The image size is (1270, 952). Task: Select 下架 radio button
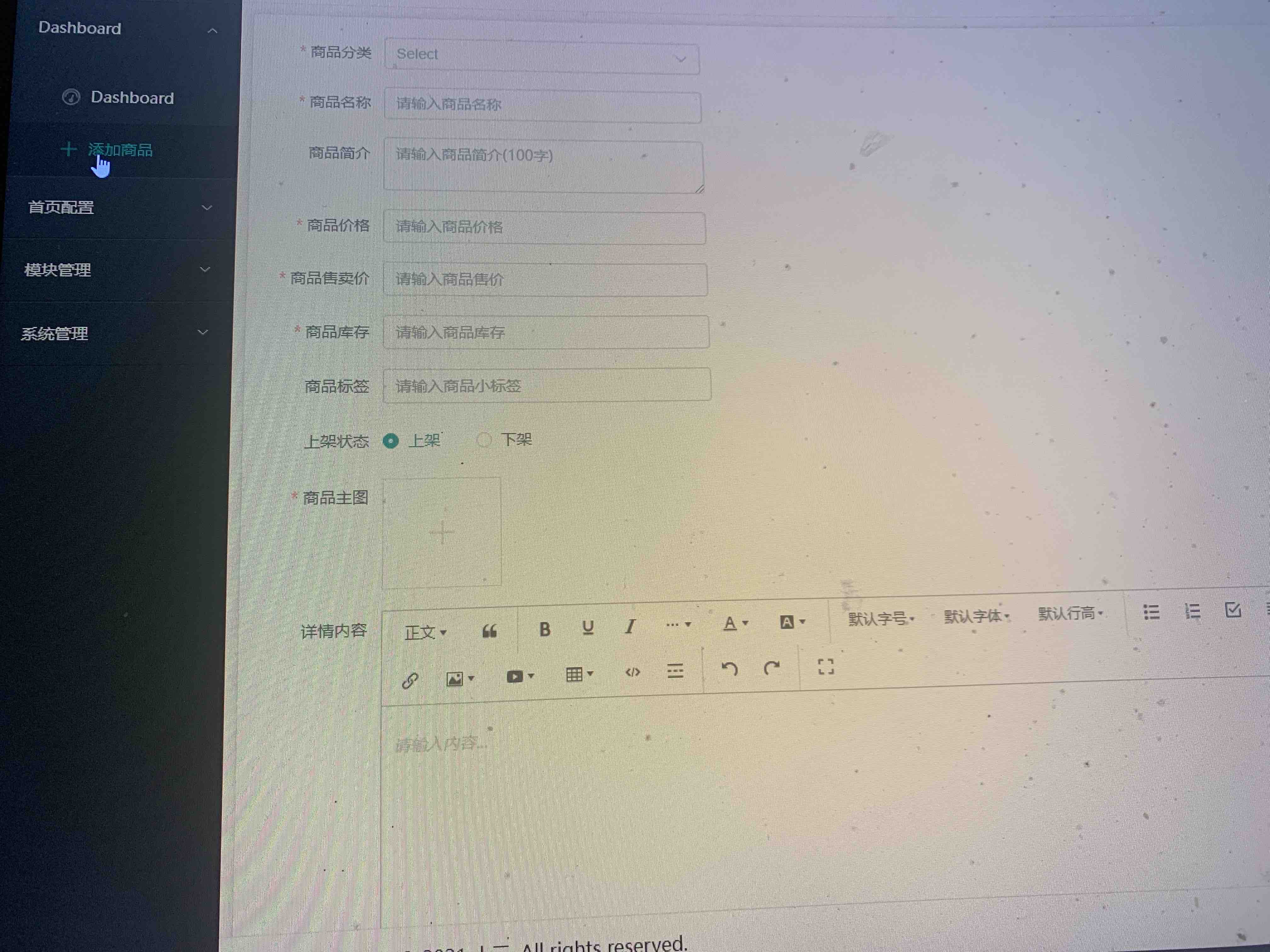pyautogui.click(x=484, y=440)
